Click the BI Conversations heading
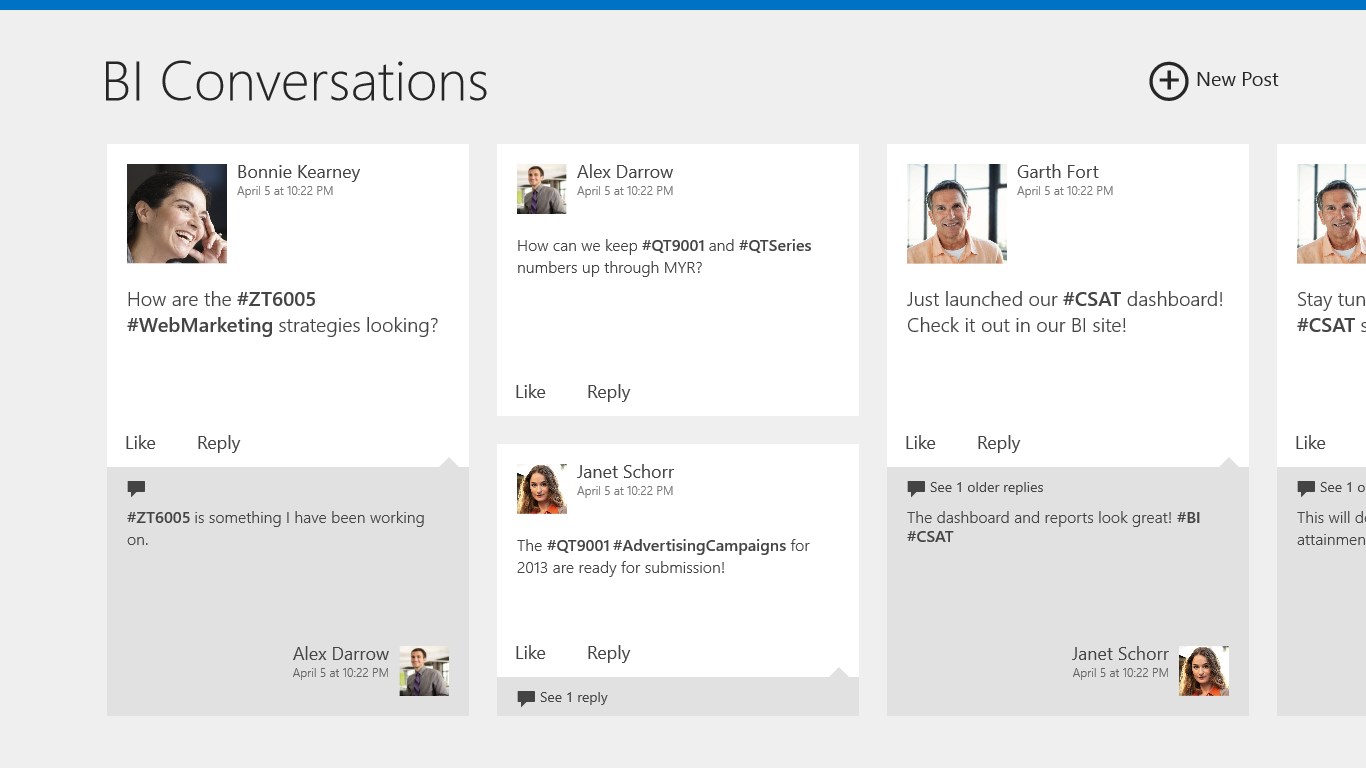1366x768 pixels. pyautogui.click(x=295, y=82)
